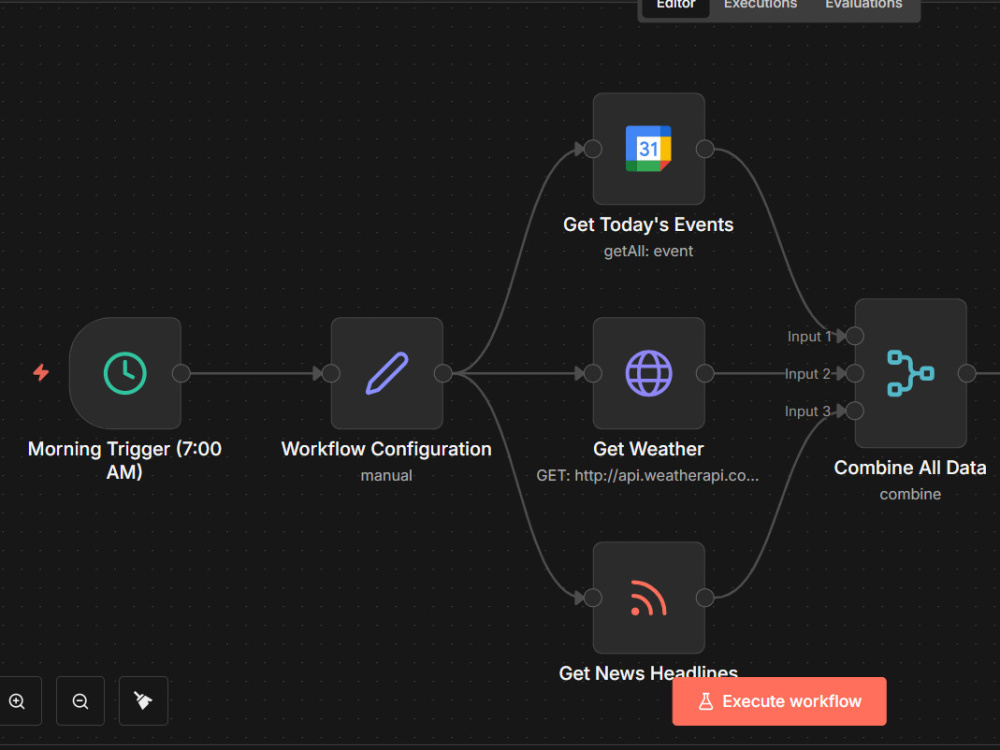Click the Execute workflow button

[x=779, y=701]
